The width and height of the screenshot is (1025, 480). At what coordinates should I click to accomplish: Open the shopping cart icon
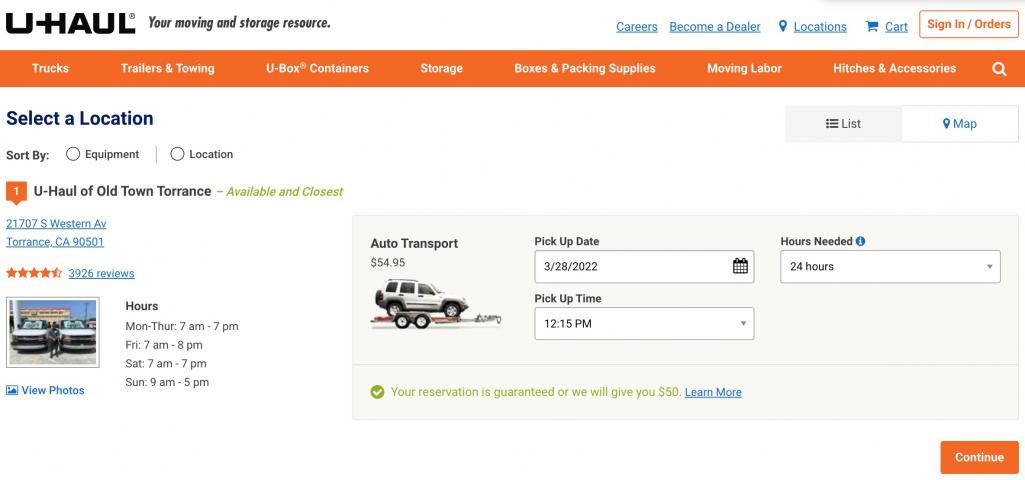(872, 27)
